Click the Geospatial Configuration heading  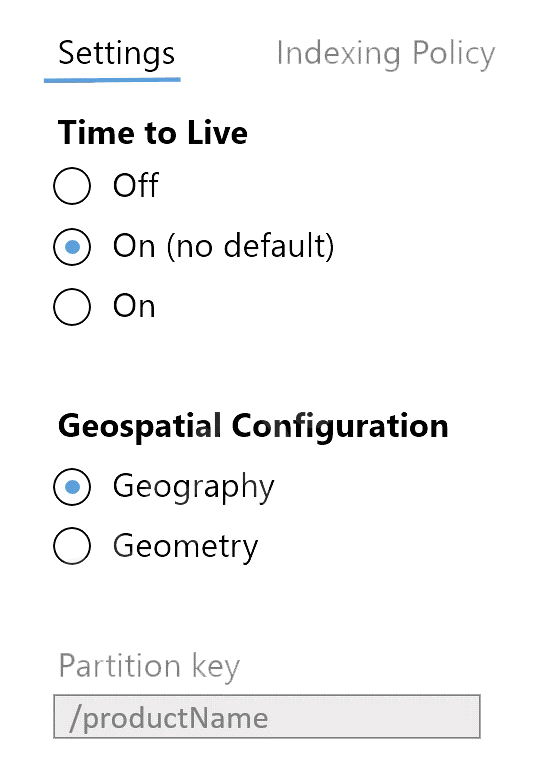[x=253, y=426]
